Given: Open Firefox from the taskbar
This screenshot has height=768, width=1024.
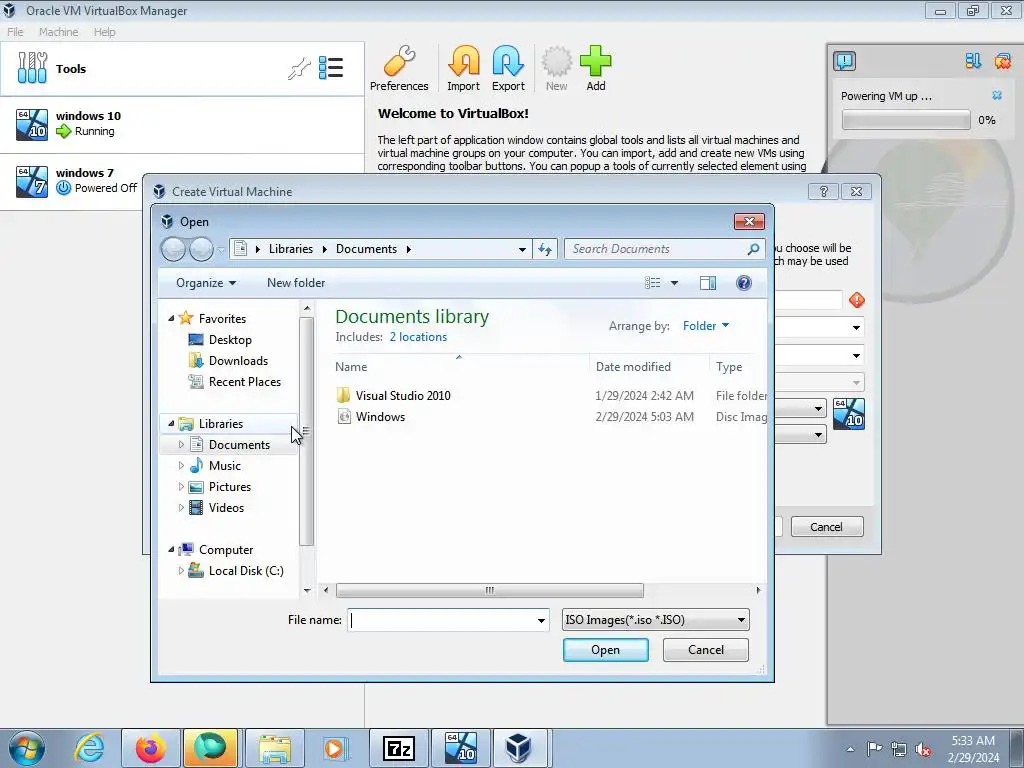Looking at the screenshot, I should point(151,748).
